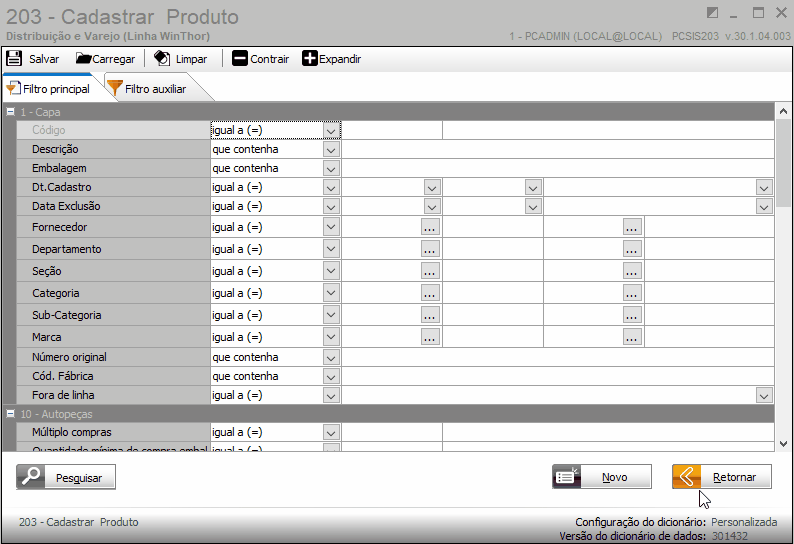The image size is (794, 544).
Task: Click Carregar in the toolbar
Action: click(106, 59)
